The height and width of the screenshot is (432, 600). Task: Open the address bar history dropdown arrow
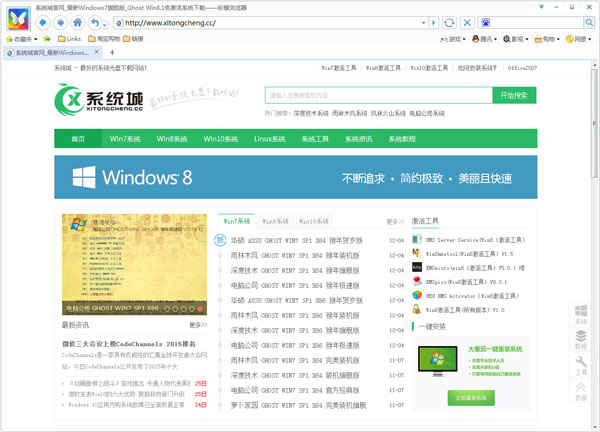pos(424,23)
